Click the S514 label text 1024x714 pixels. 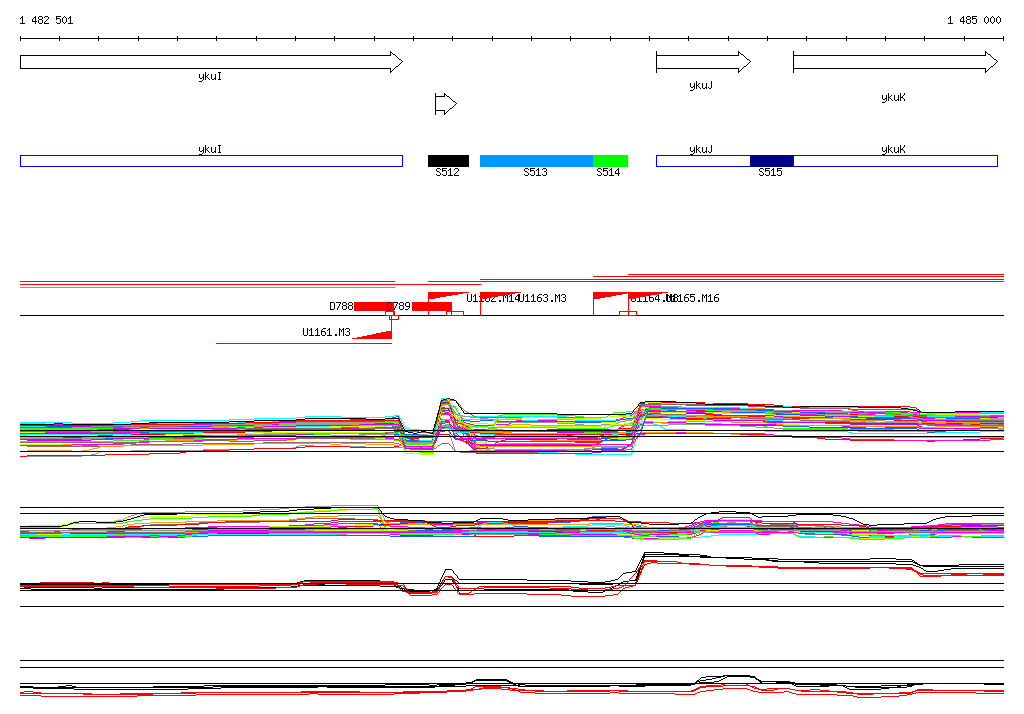click(x=608, y=172)
